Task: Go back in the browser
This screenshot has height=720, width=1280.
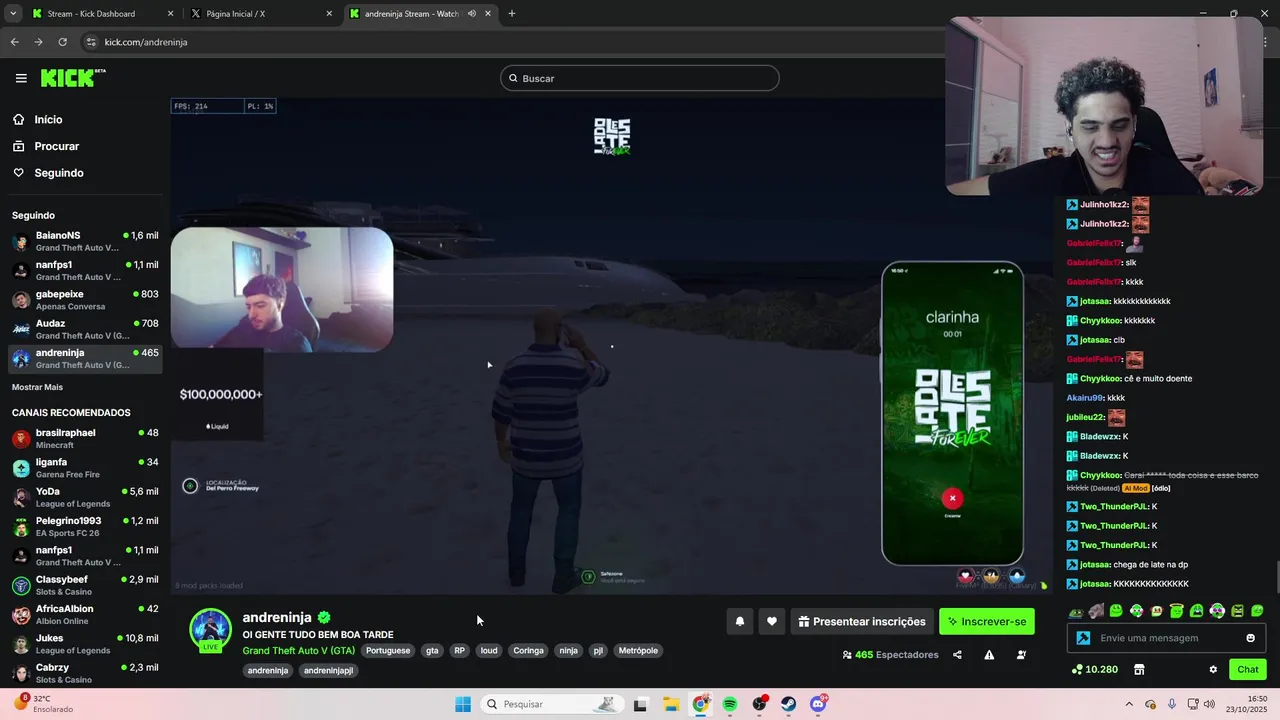Action: [15, 42]
